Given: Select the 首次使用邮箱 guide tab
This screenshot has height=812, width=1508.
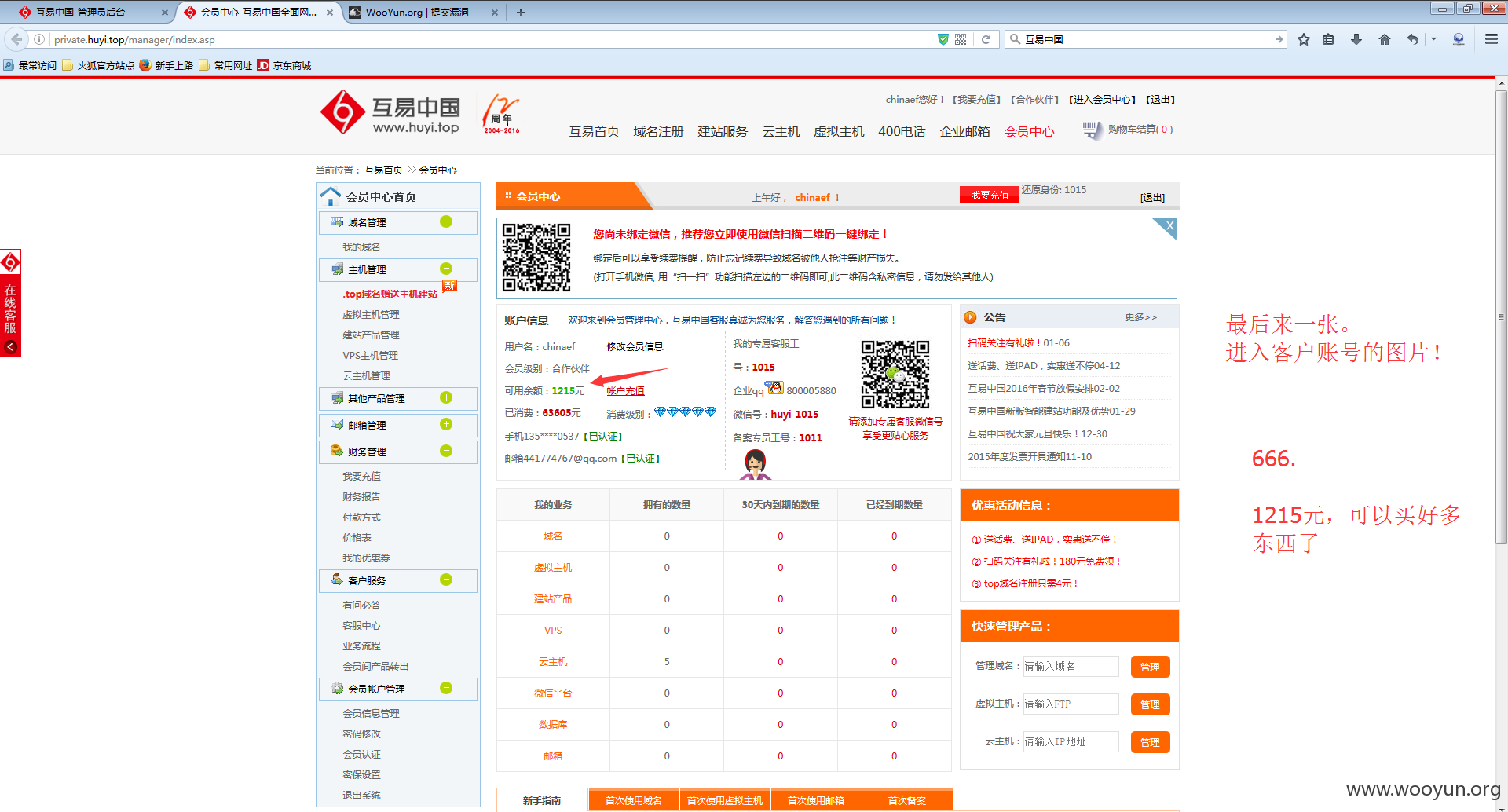Looking at the screenshot, I should tap(815, 799).
